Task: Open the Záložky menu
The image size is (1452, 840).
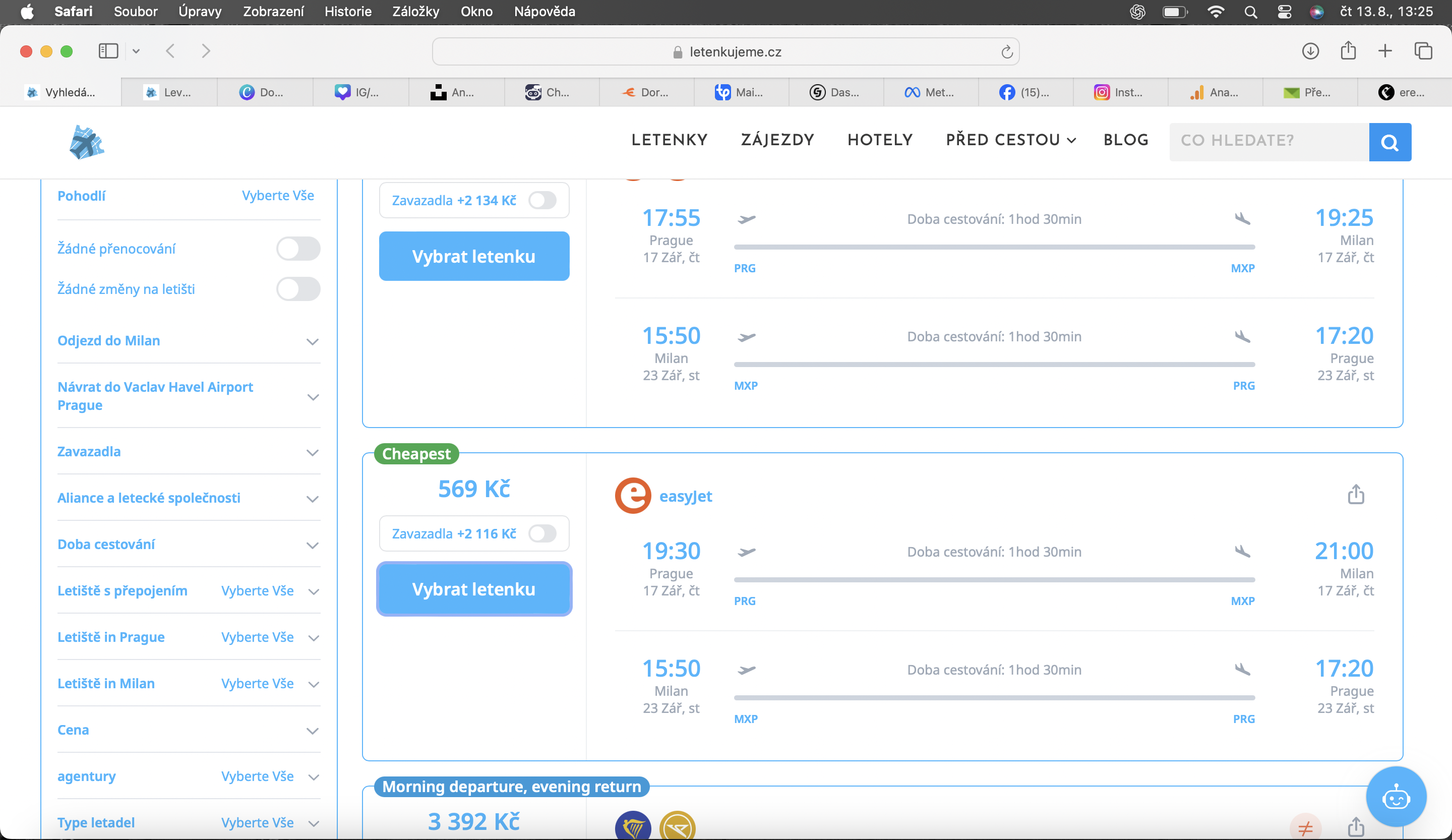Action: pyautogui.click(x=415, y=12)
